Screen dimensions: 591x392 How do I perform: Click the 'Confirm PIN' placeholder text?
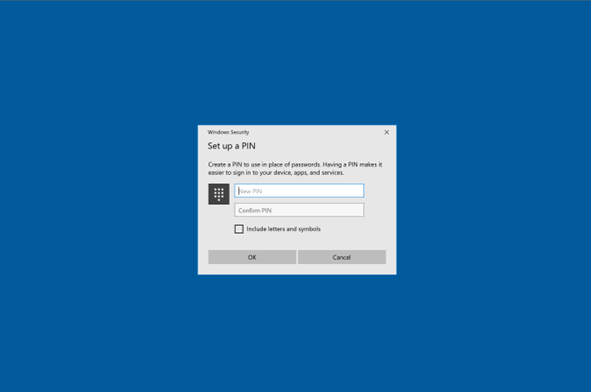(255, 210)
